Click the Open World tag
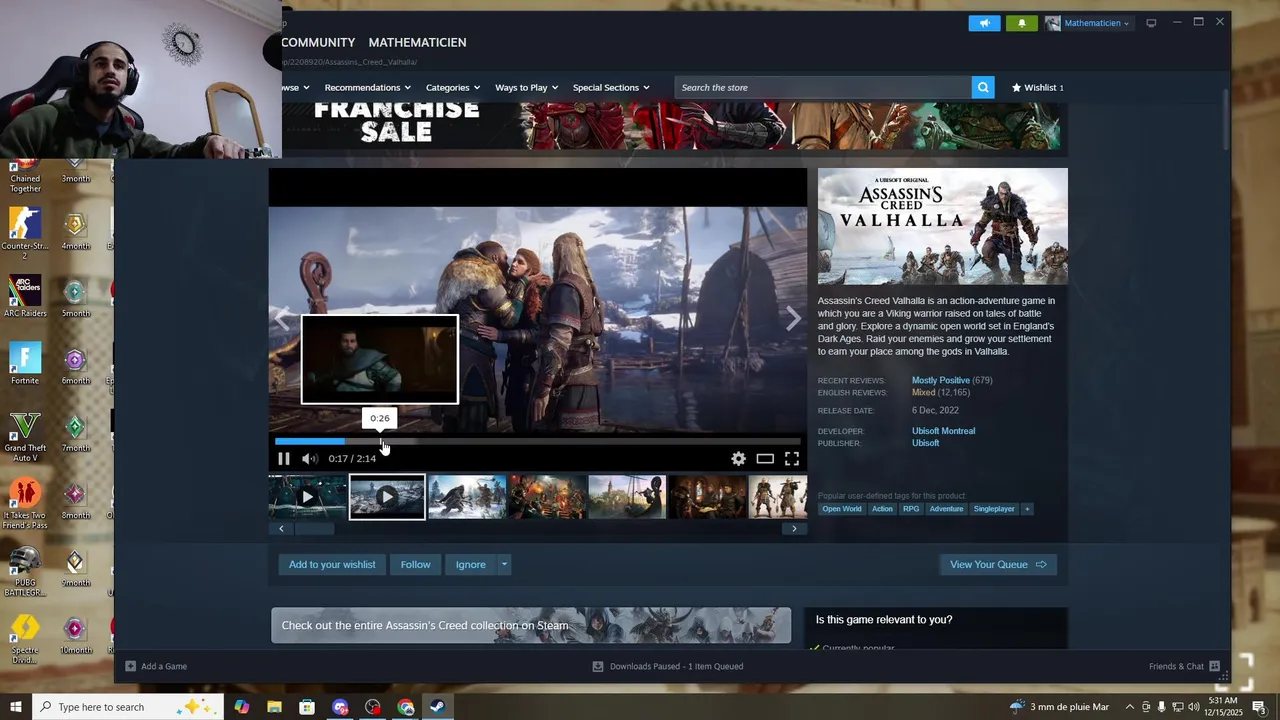The height and width of the screenshot is (720, 1280). (842, 509)
